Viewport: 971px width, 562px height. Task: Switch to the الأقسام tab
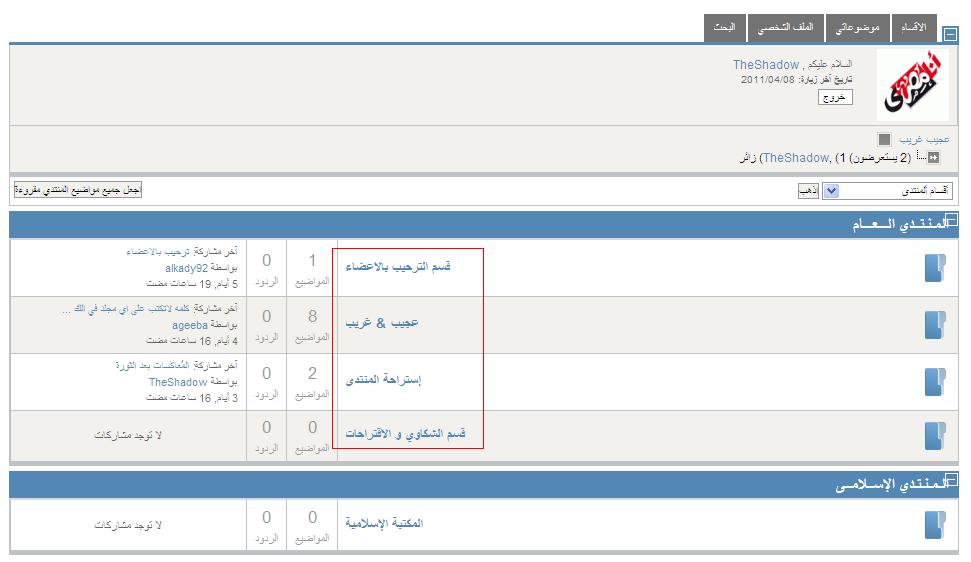[913, 28]
